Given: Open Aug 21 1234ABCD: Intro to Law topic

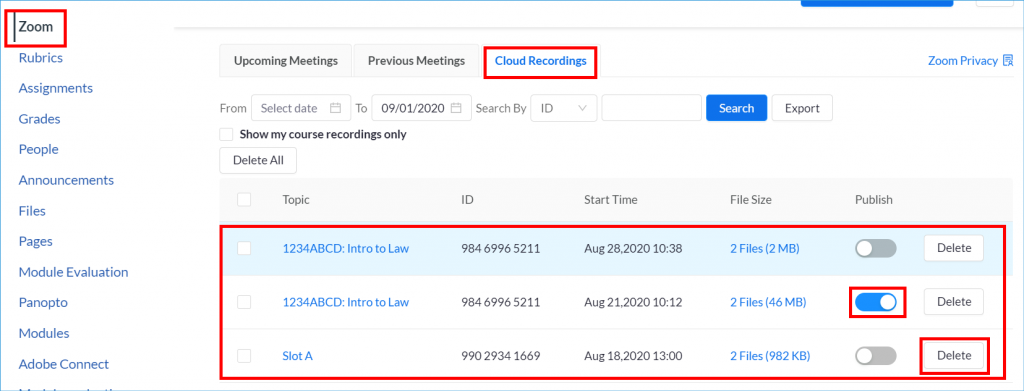Looking at the screenshot, I should pos(345,302).
